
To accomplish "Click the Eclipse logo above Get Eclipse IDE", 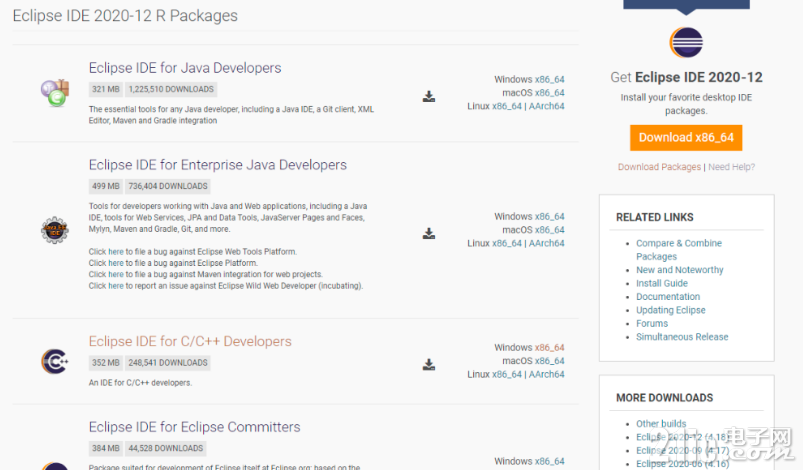I will point(686,42).
